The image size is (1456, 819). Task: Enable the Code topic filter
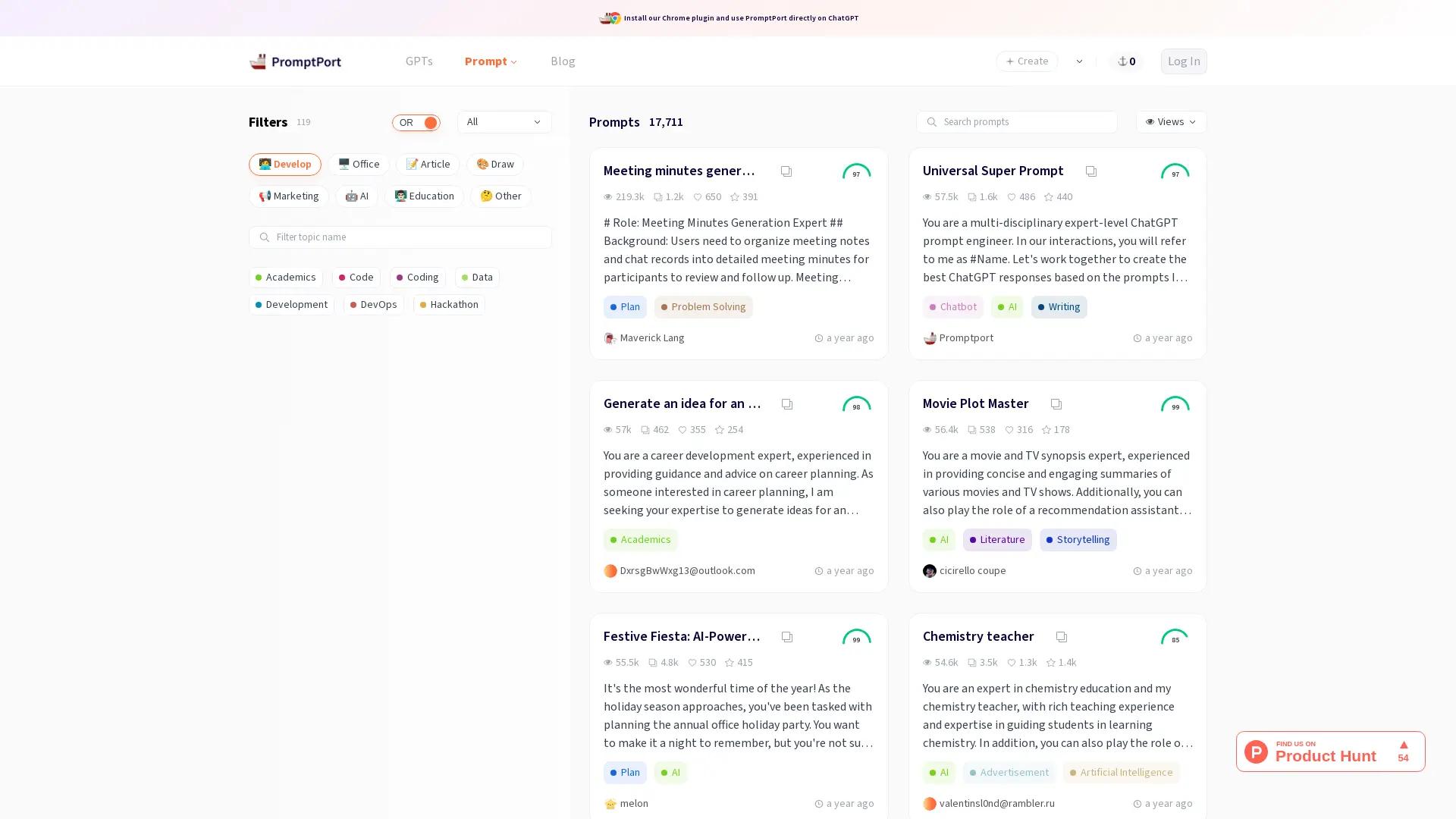click(356, 278)
